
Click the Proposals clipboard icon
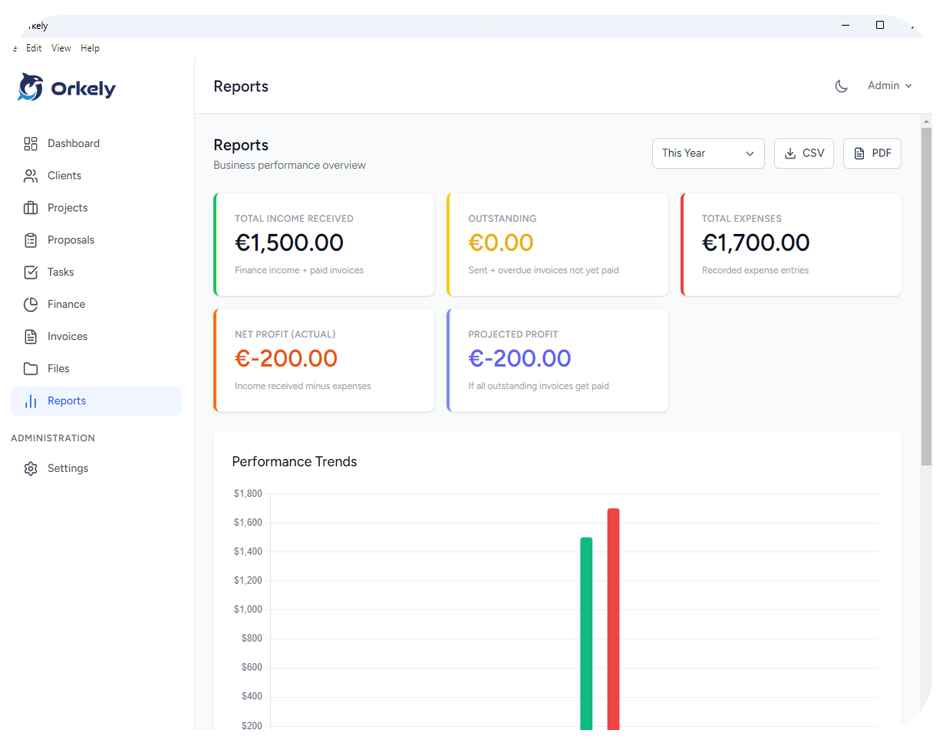31,240
